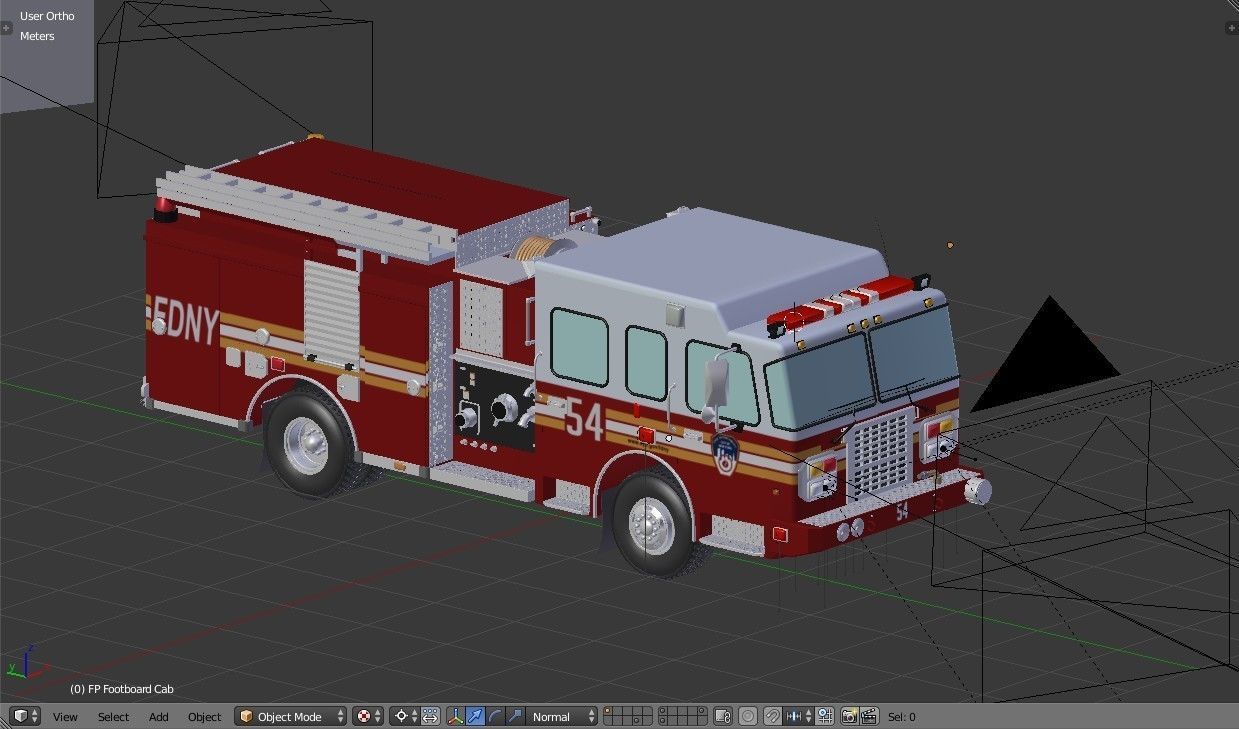Open the View menu
This screenshot has width=1239, height=729.
point(65,717)
